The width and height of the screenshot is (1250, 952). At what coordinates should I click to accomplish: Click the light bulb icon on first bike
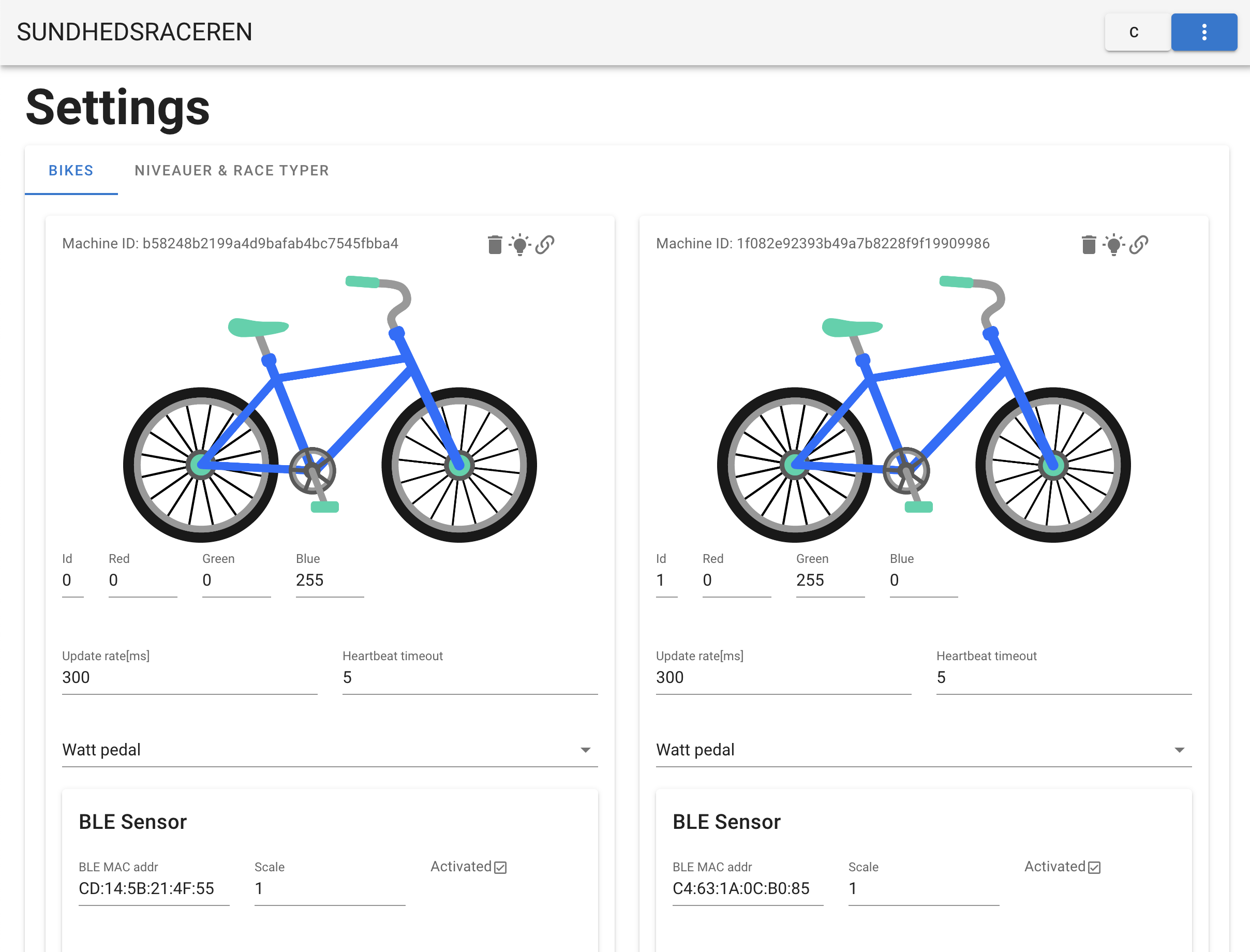519,245
